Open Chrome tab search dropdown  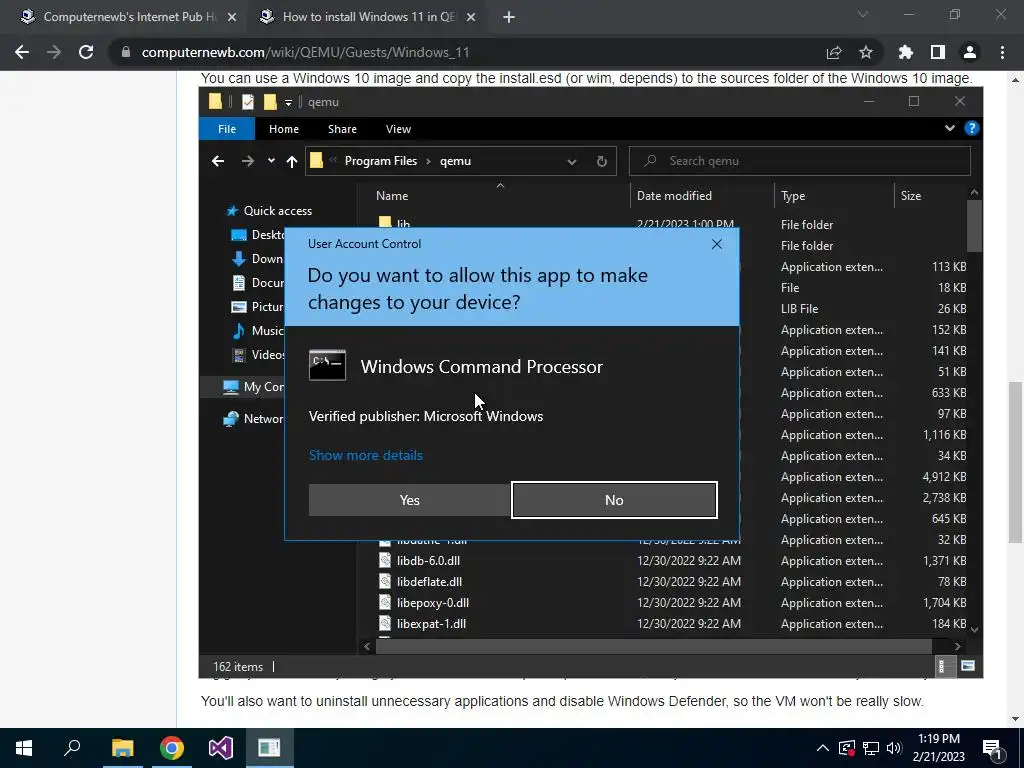pos(863,14)
